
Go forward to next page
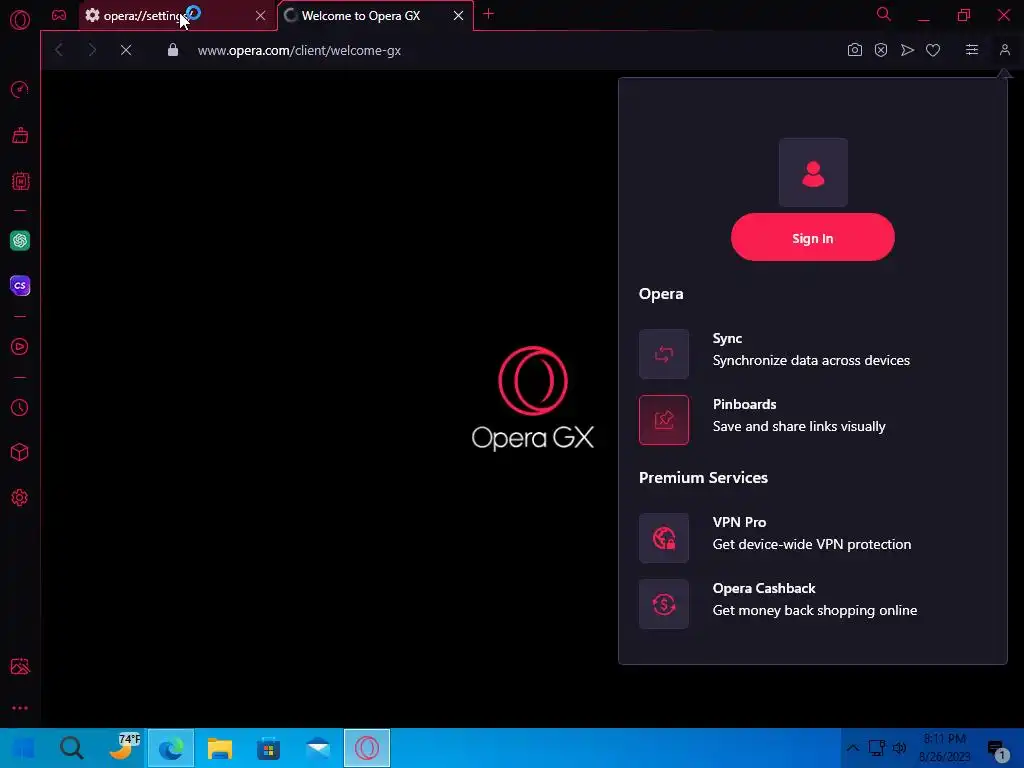[x=92, y=50]
